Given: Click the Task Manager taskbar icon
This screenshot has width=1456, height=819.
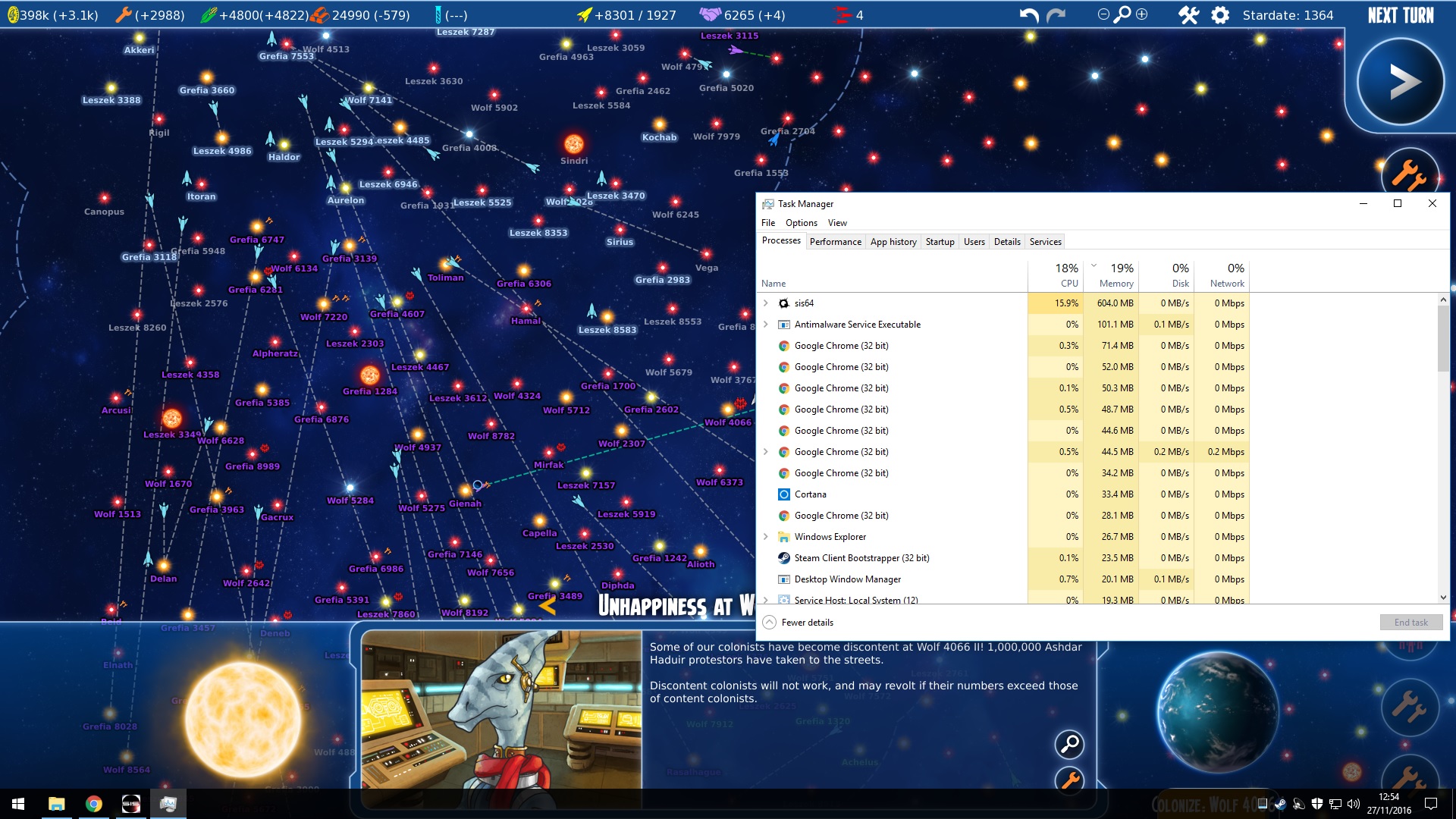Looking at the screenshot, I should click(168, 804).
